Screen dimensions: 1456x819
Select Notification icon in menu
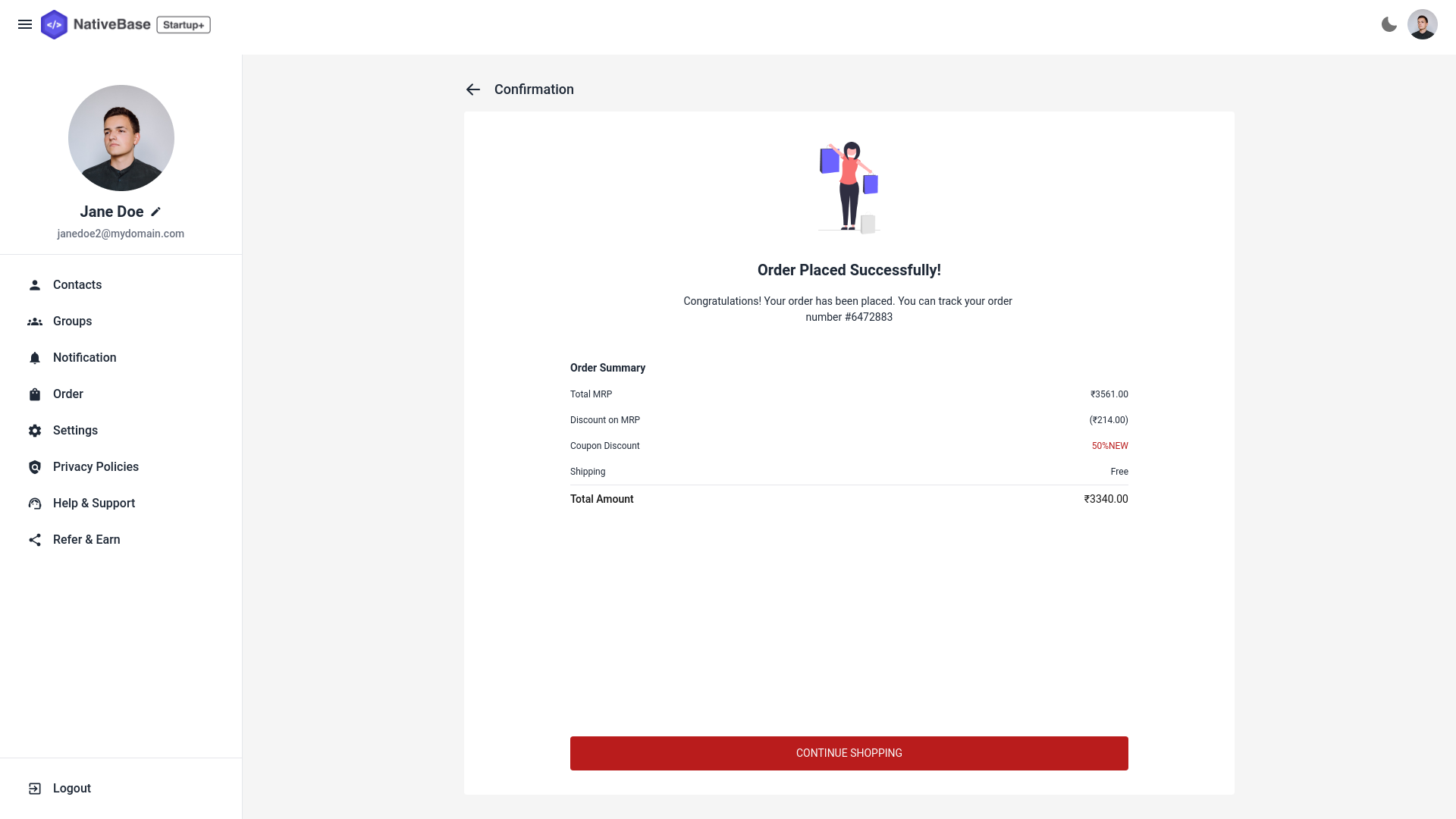35,357
